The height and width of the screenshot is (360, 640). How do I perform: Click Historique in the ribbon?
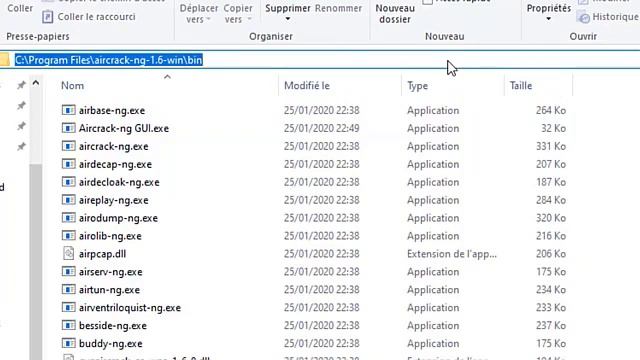pos(615,17)
